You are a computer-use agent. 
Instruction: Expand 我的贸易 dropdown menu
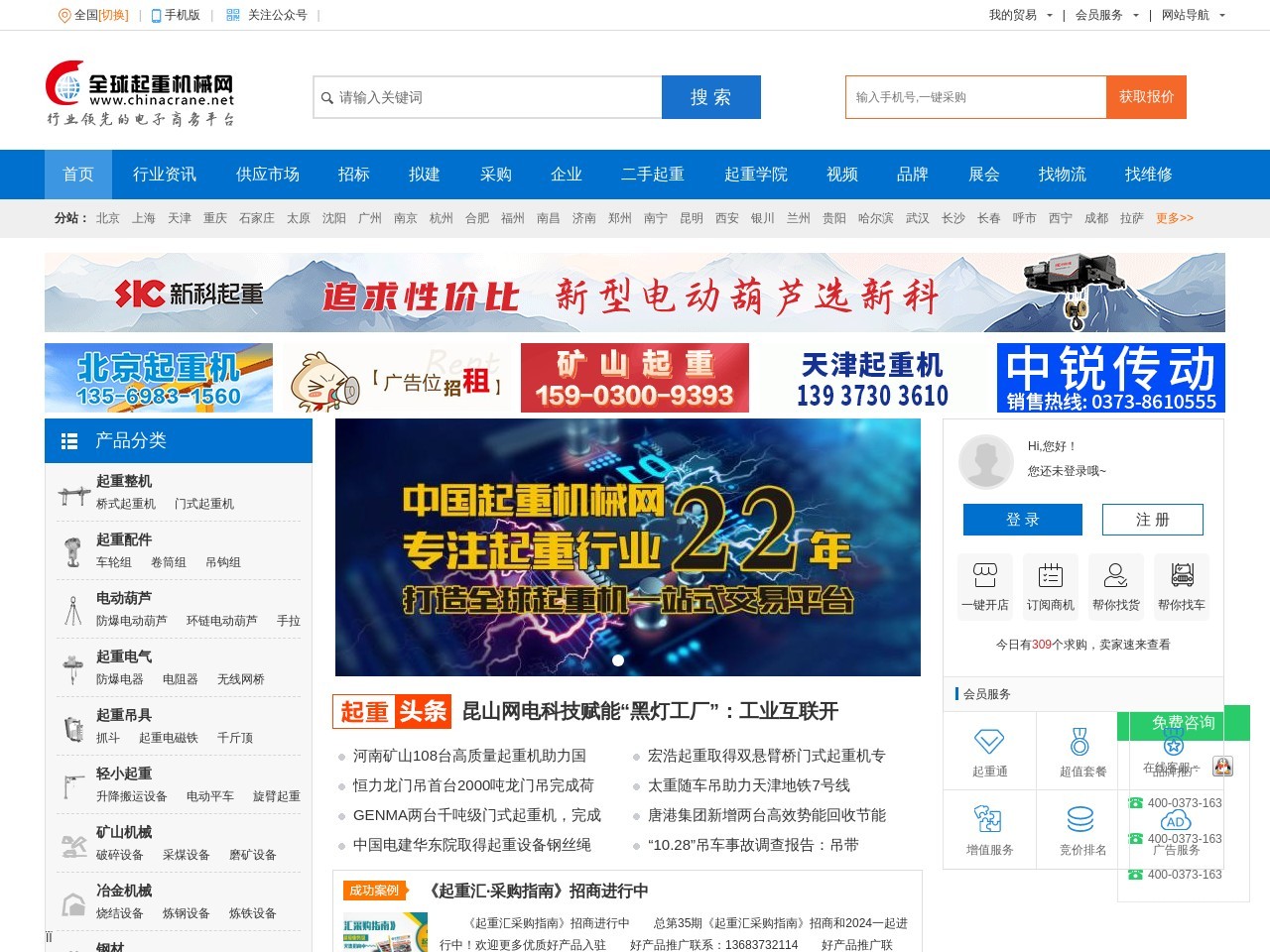(1021, 15)
